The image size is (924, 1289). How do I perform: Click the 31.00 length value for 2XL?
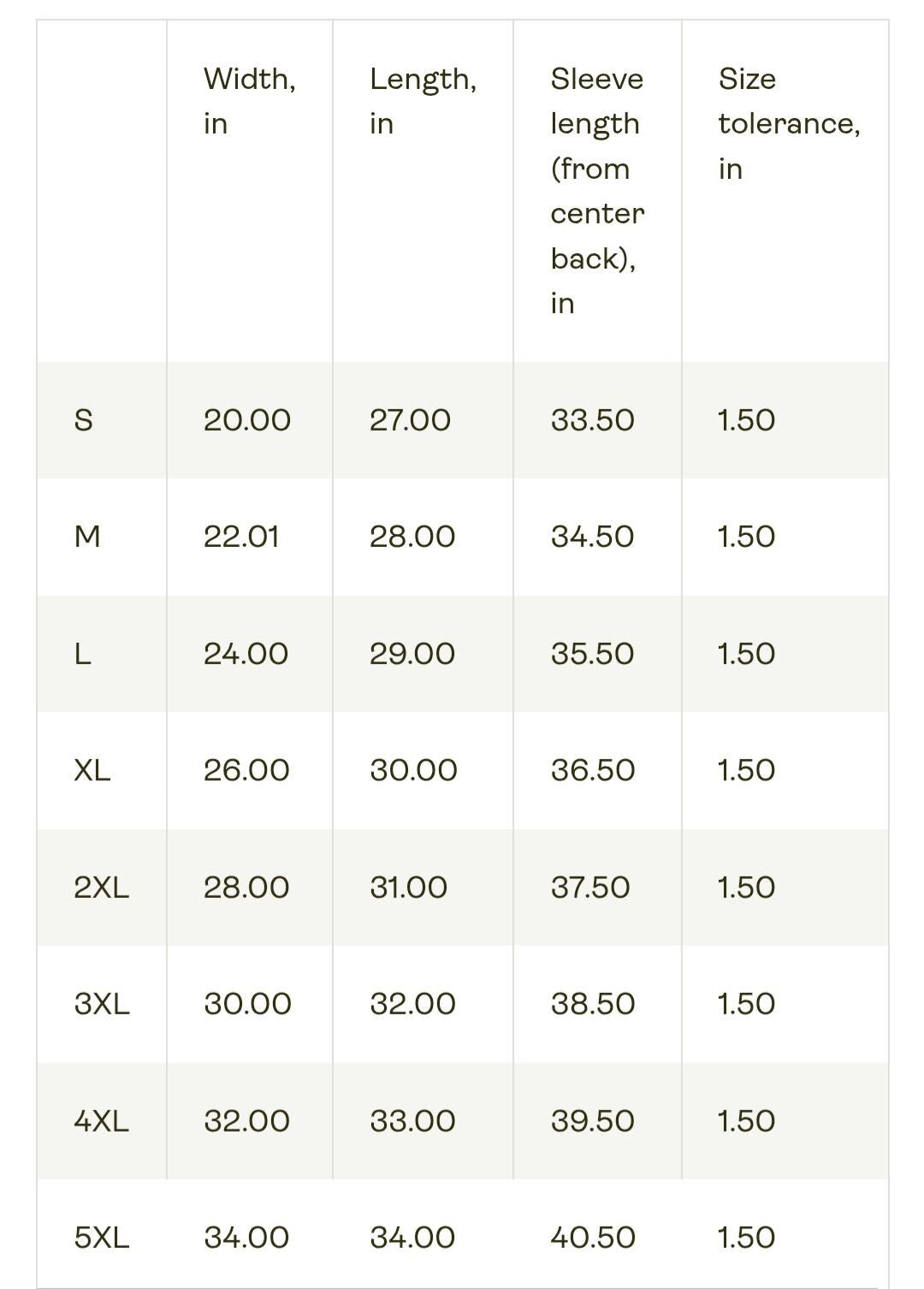coord(408,888)
